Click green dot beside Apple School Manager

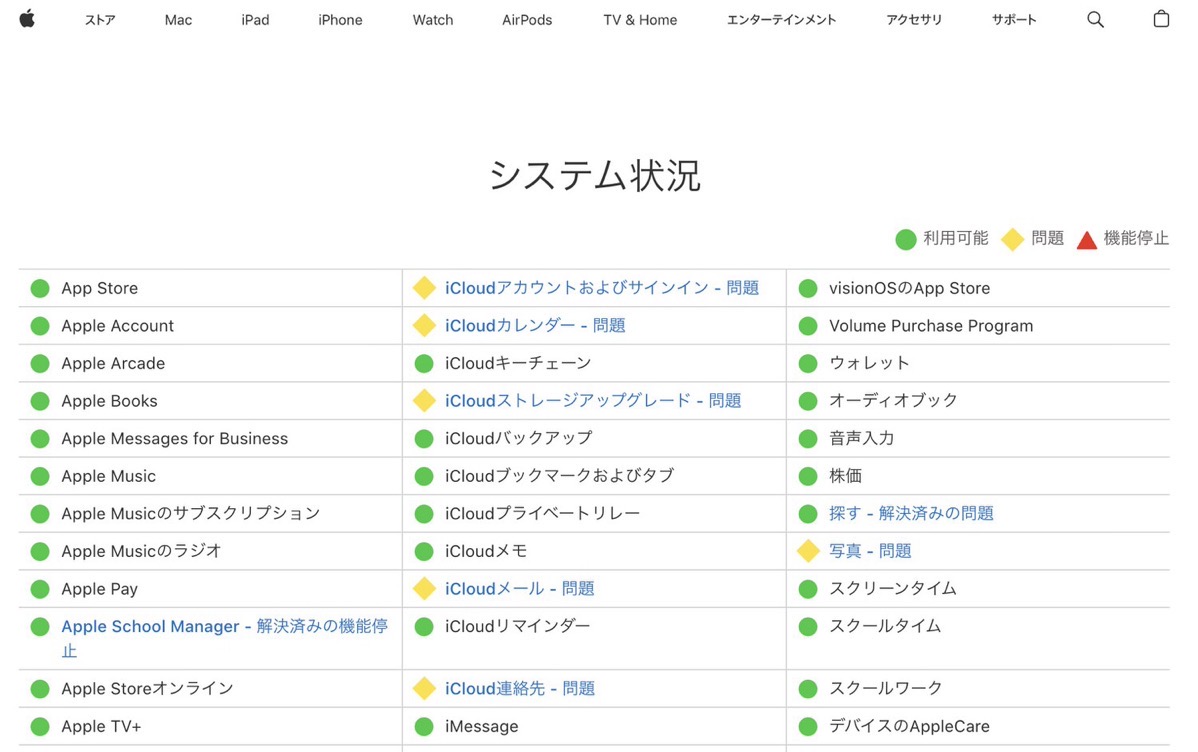tap(40, 627)
